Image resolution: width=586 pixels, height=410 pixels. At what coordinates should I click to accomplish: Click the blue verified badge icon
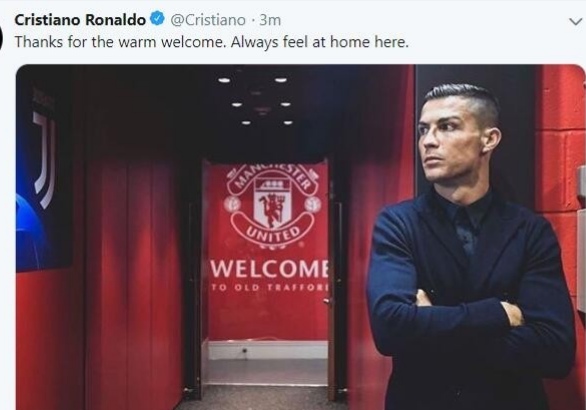tap(157, 19)
